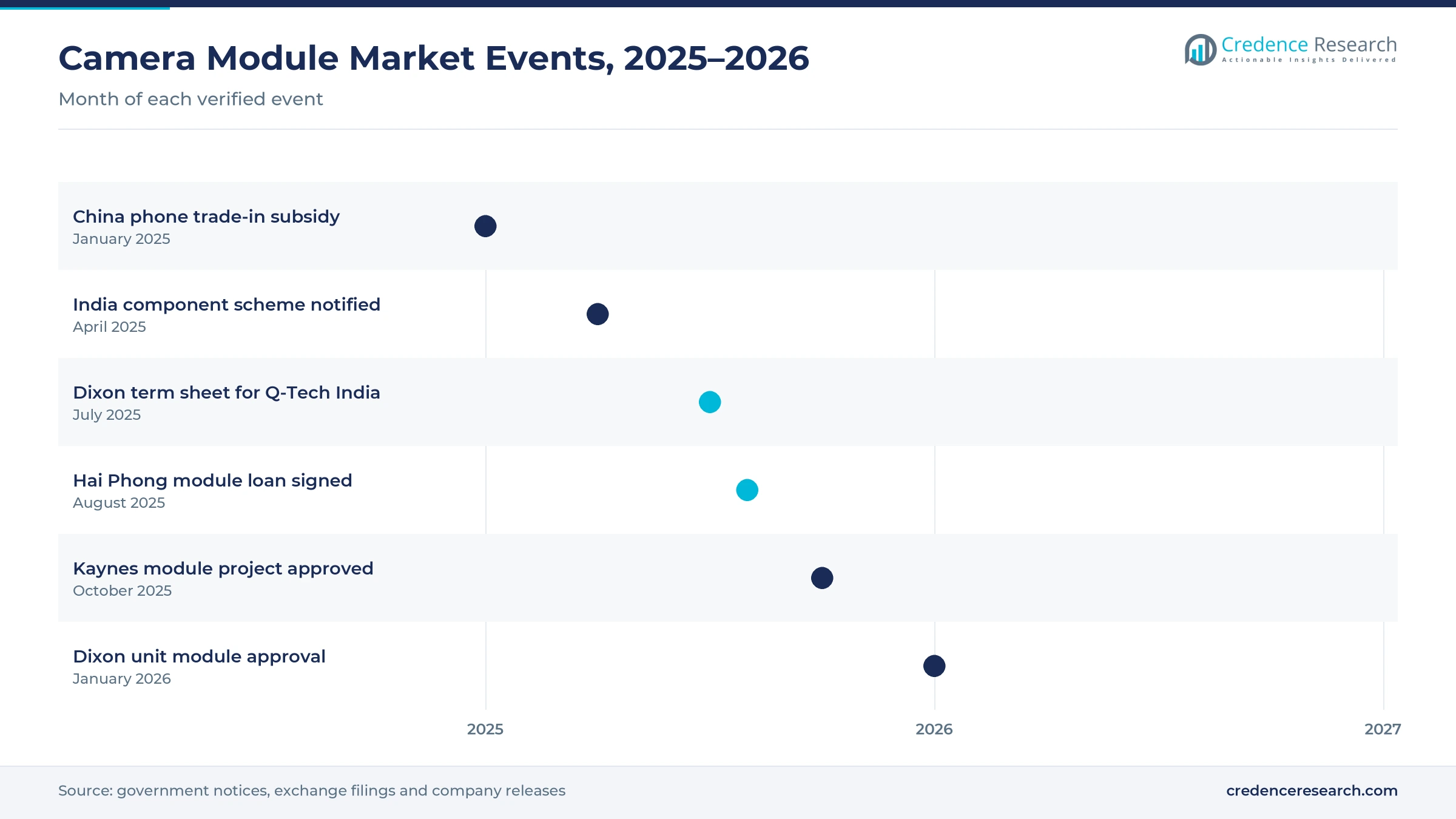1456x819 pixels.
Task: Click the 2025 axis label
Action: coord(485,729)
